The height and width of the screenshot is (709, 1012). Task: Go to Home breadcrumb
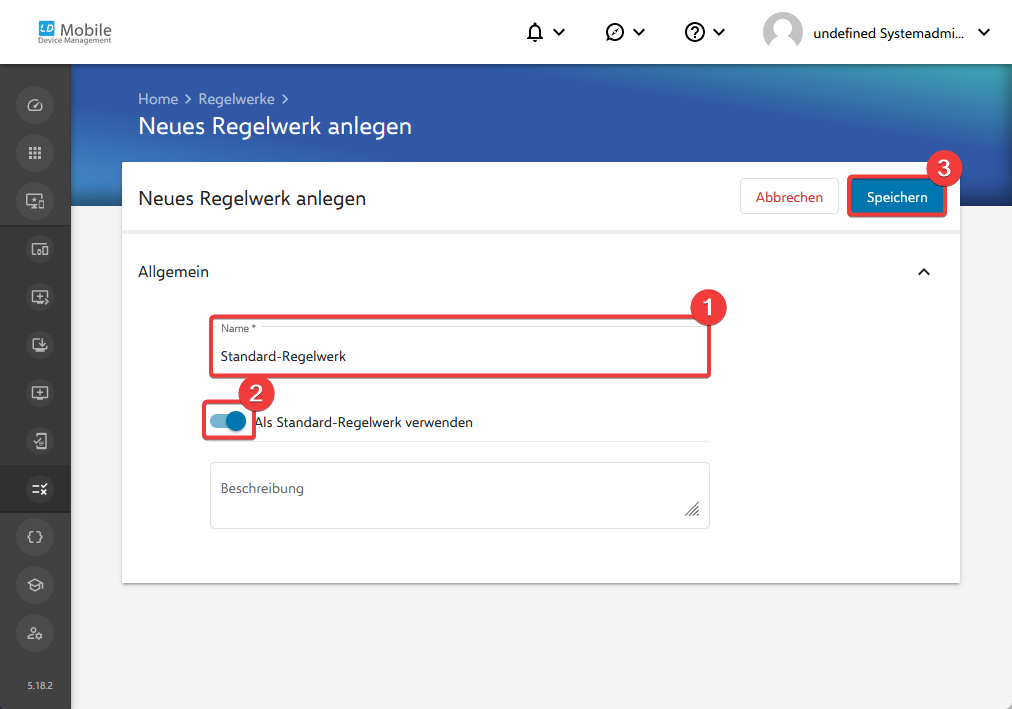tap(158, 99)
